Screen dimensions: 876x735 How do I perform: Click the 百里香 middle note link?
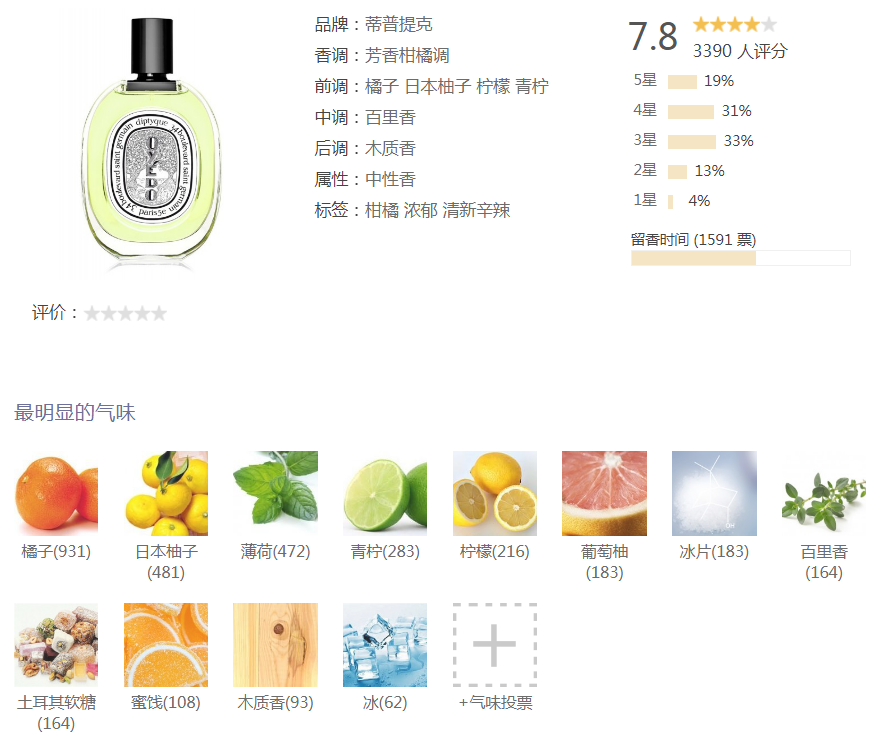(390, 117)
